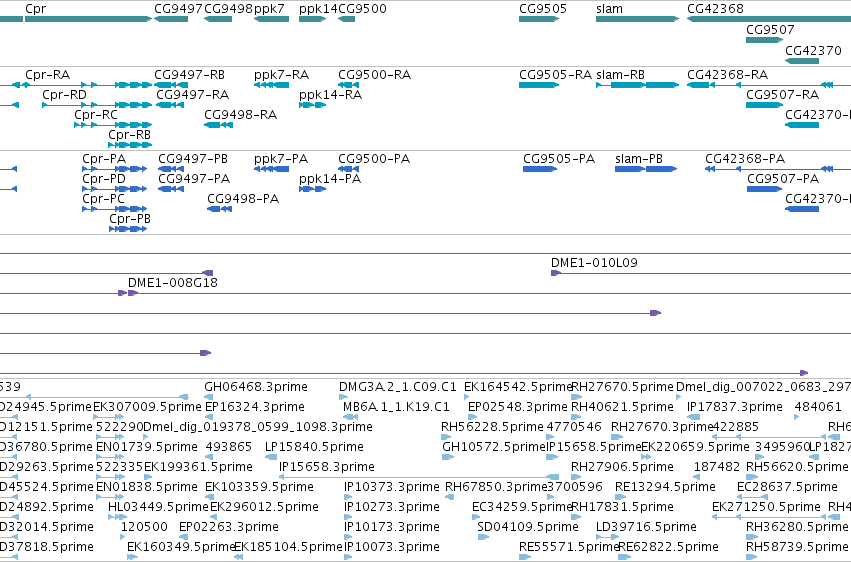851x562 pixels.
Task: Click the slam gene feature bar
Action: tap(637, 19)
